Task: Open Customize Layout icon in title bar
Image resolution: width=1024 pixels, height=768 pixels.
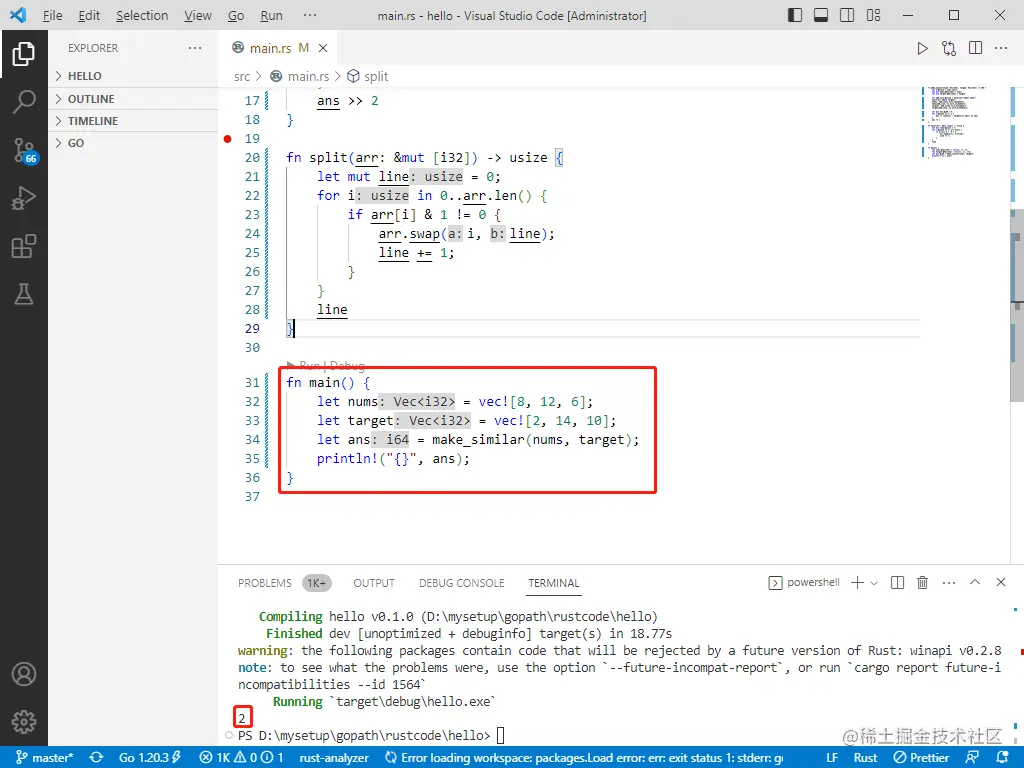Action: pyautogui.click(x=873, y=15)
